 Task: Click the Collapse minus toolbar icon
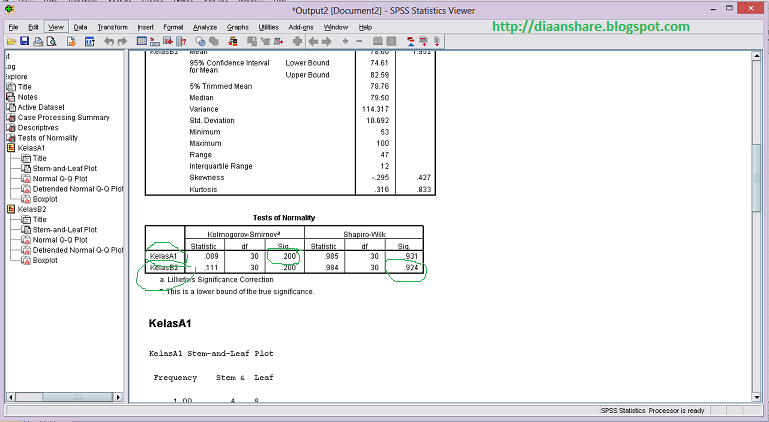[x=359, y=41]
